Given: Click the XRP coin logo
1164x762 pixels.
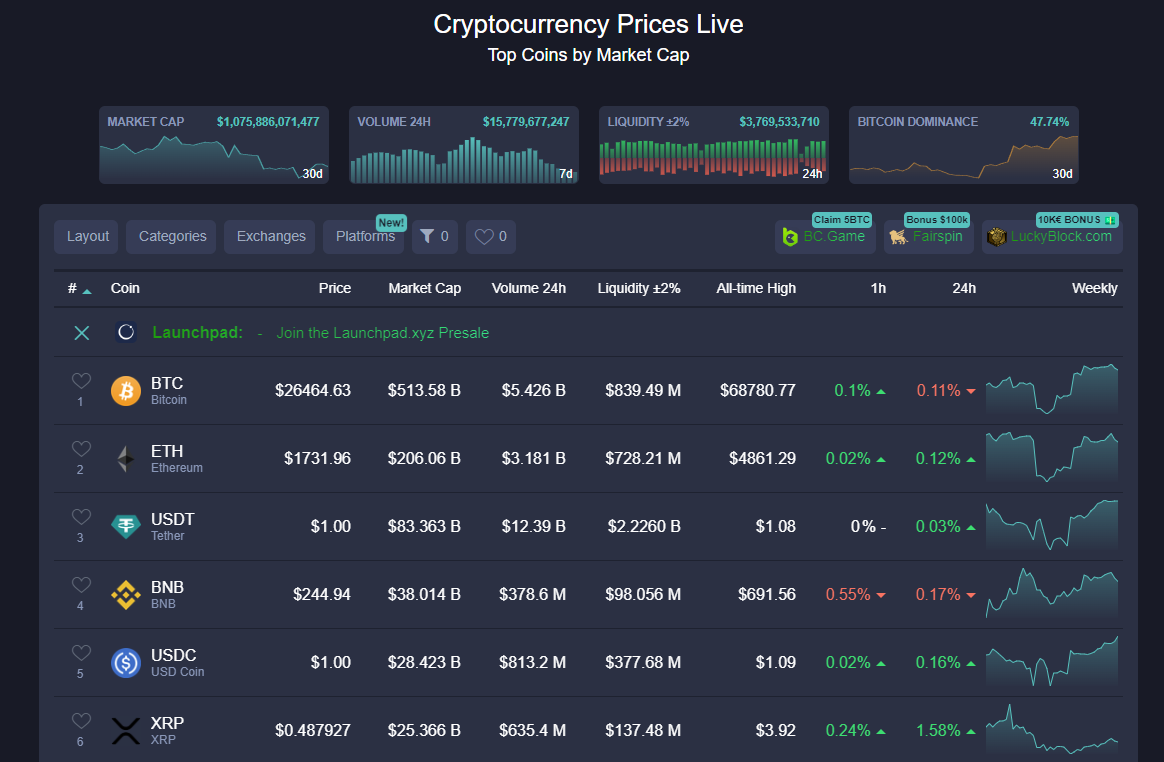Looking at the screenshot, I should (x=126, y=731).
